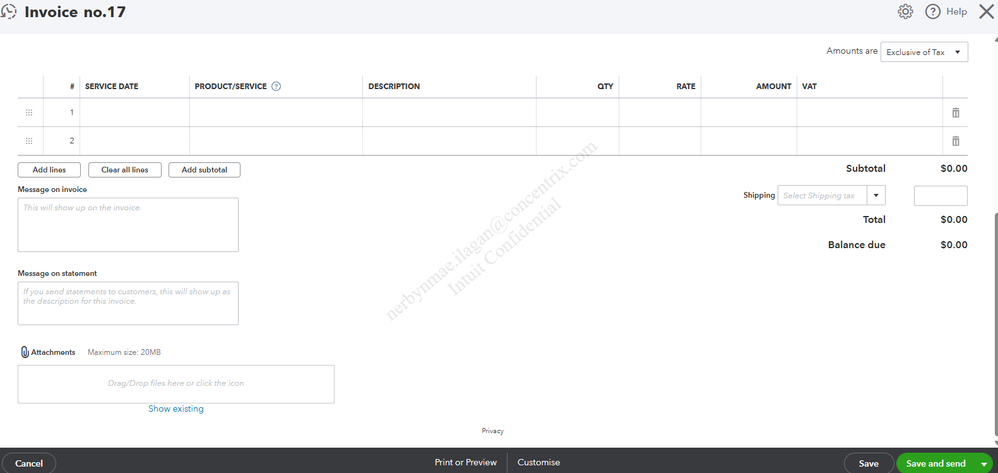Click the QTY column header
Screen dimensions: 998x473
click(605, 87)
